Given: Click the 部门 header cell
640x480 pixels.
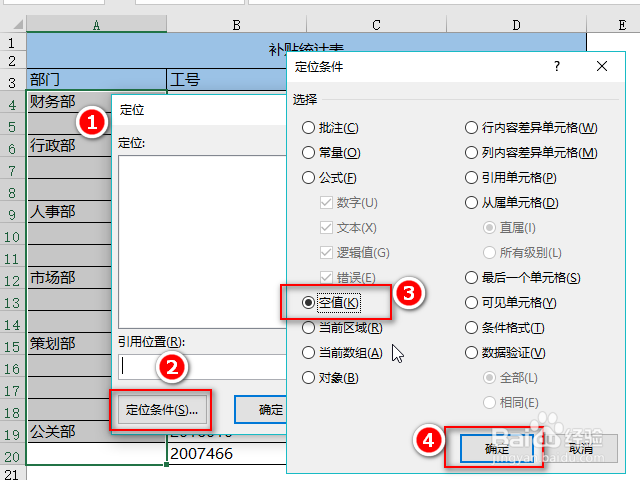Looking at the screenshot, I should coord(96,79).
